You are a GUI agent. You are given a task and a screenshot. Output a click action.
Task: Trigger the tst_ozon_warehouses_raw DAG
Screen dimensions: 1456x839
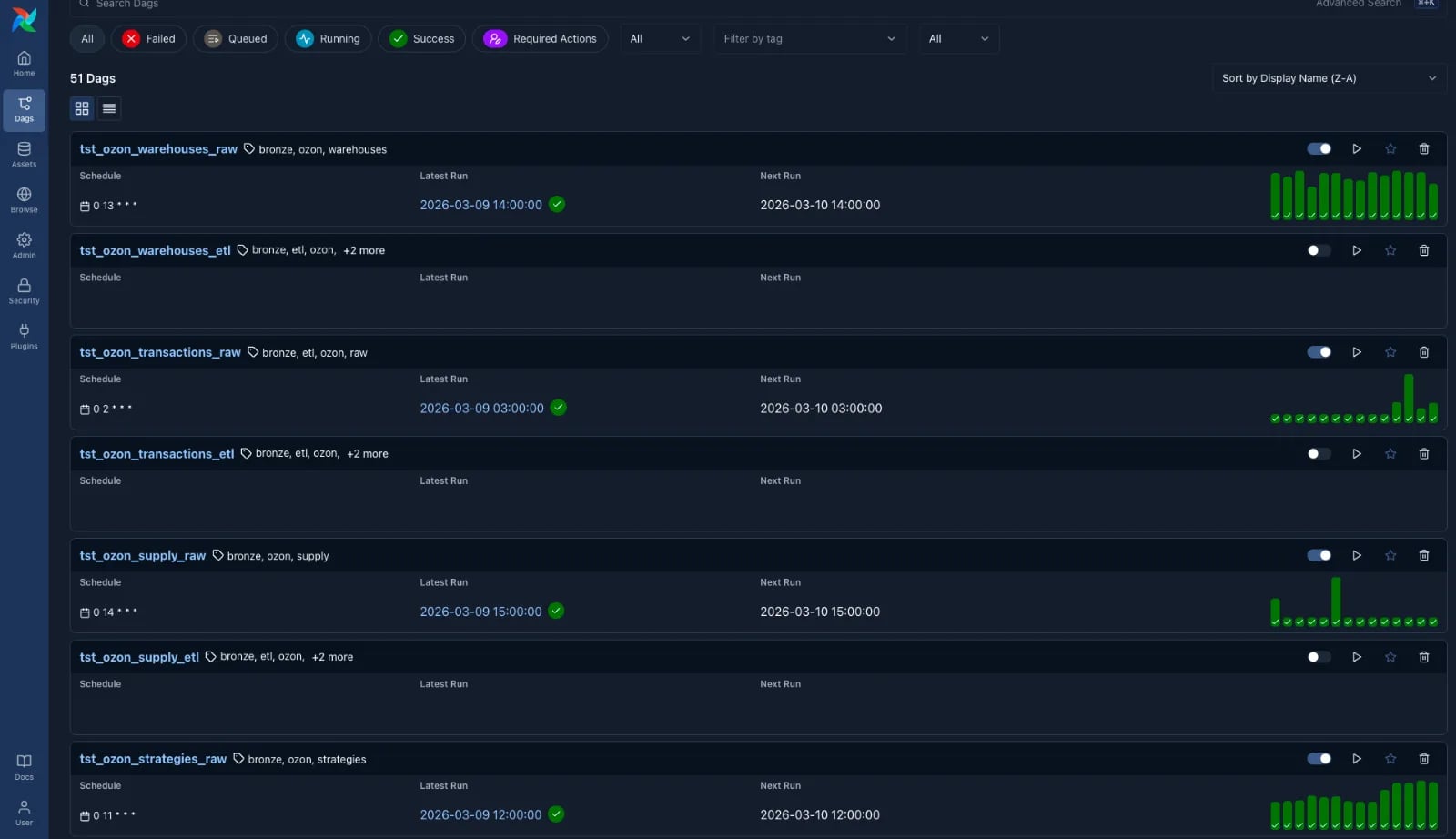point(1356,149)
